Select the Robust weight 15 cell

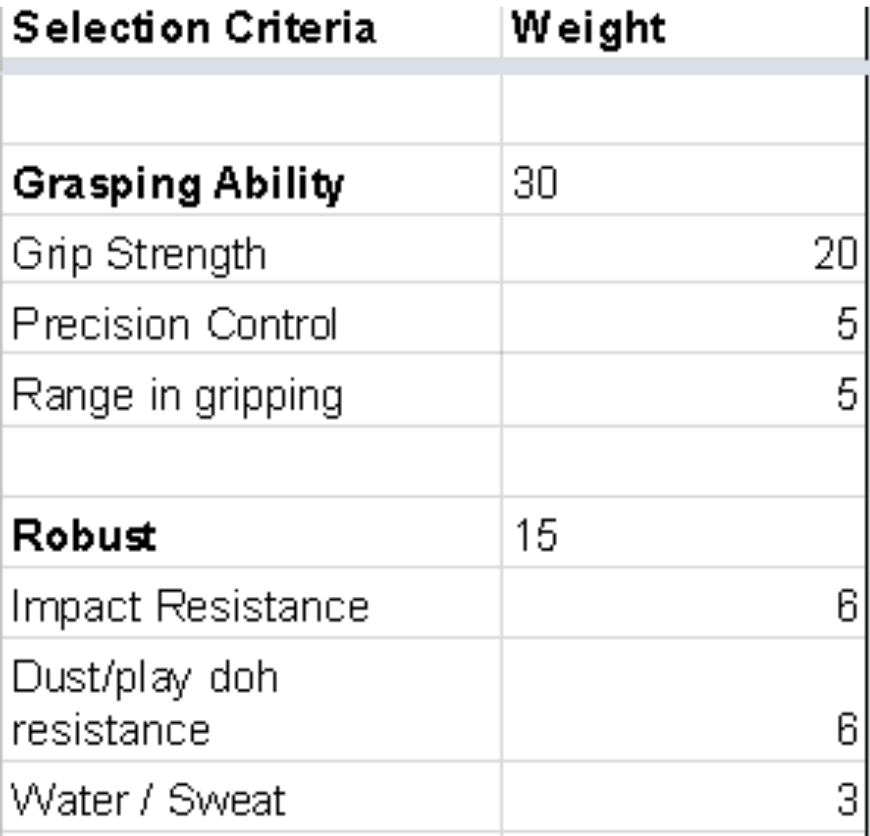(683, 533)
